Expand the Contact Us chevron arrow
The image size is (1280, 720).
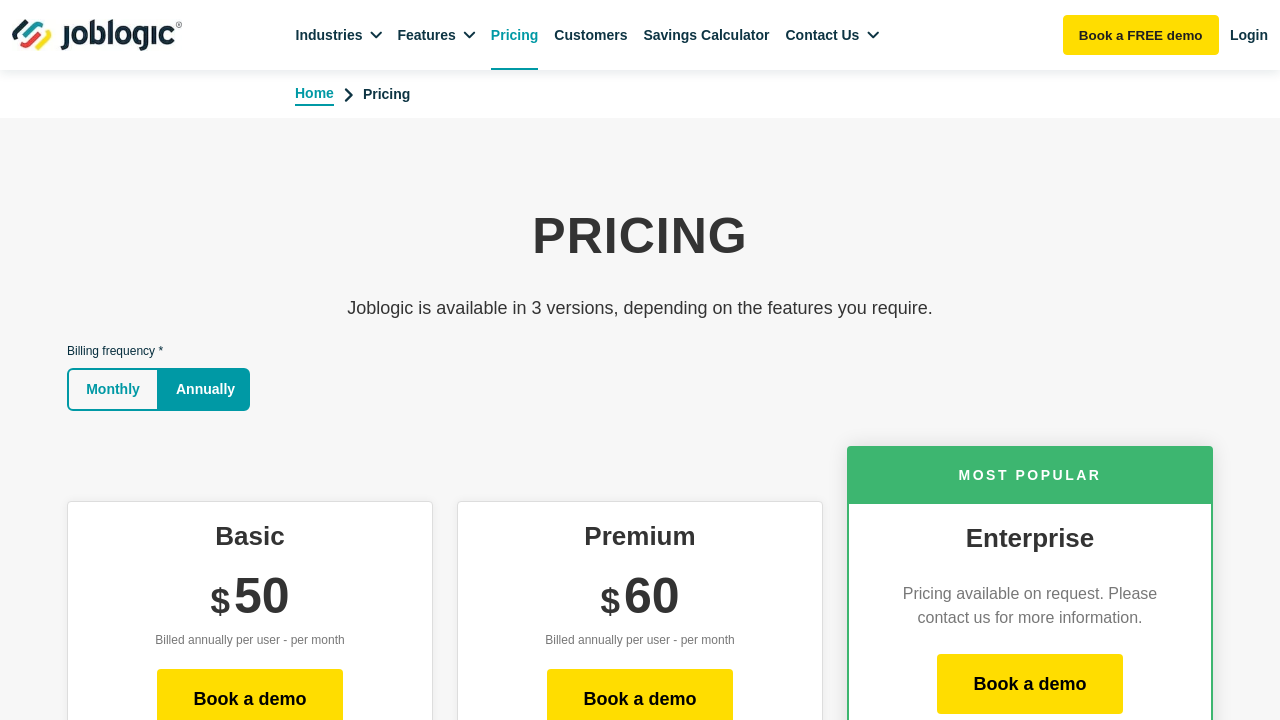(x=873, y=35)
